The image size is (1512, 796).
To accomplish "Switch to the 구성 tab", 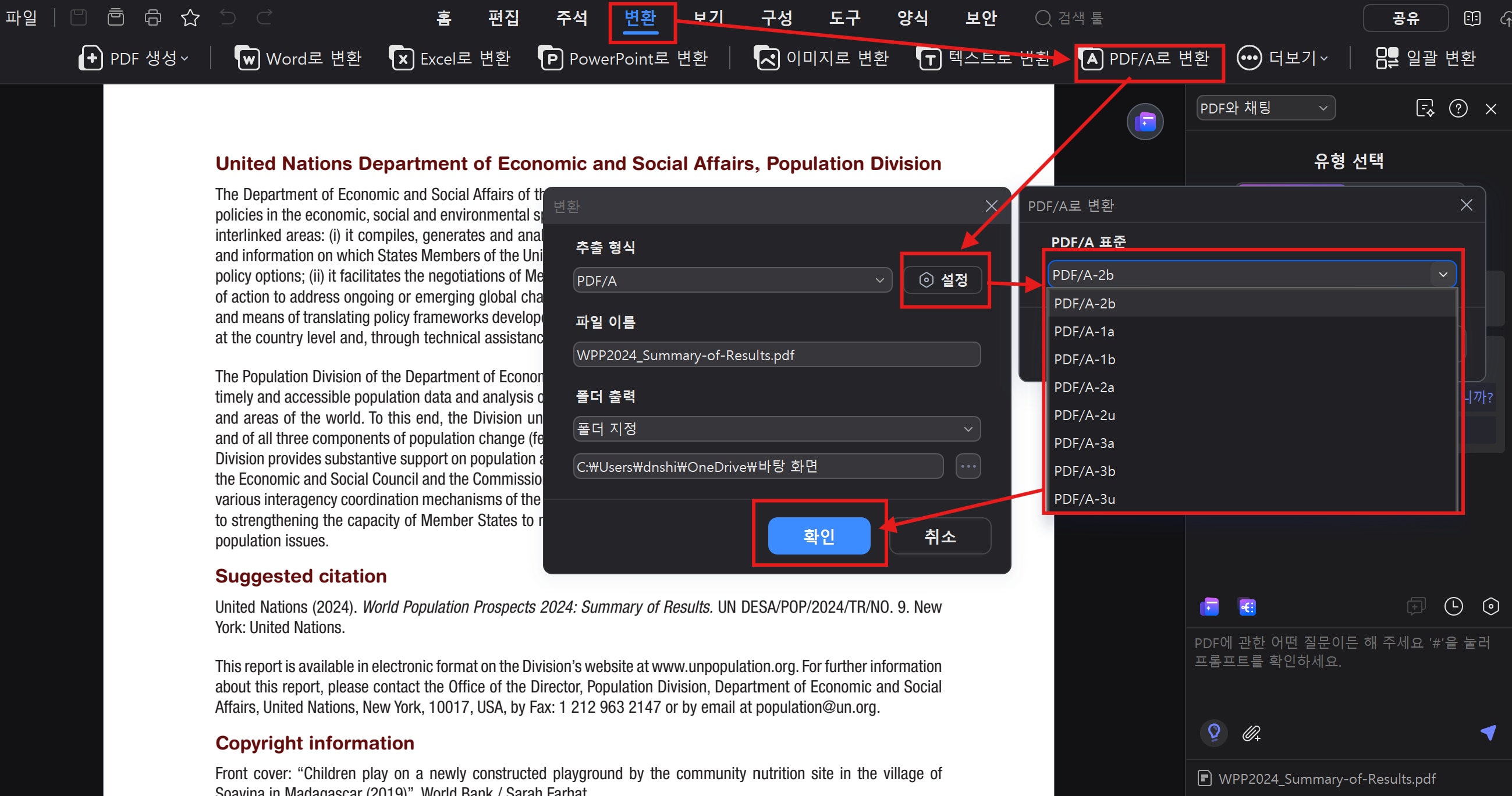I will click(776, 18).
